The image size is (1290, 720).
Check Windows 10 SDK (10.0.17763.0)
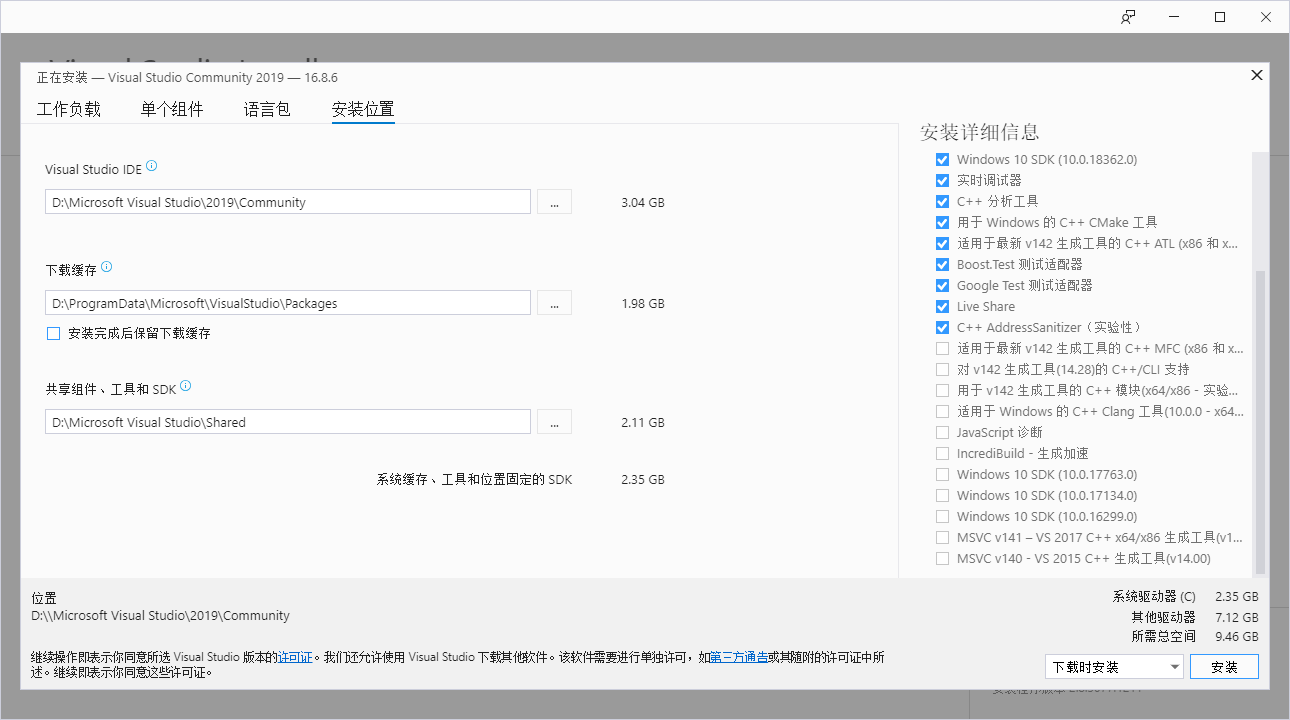click(942, 475)
